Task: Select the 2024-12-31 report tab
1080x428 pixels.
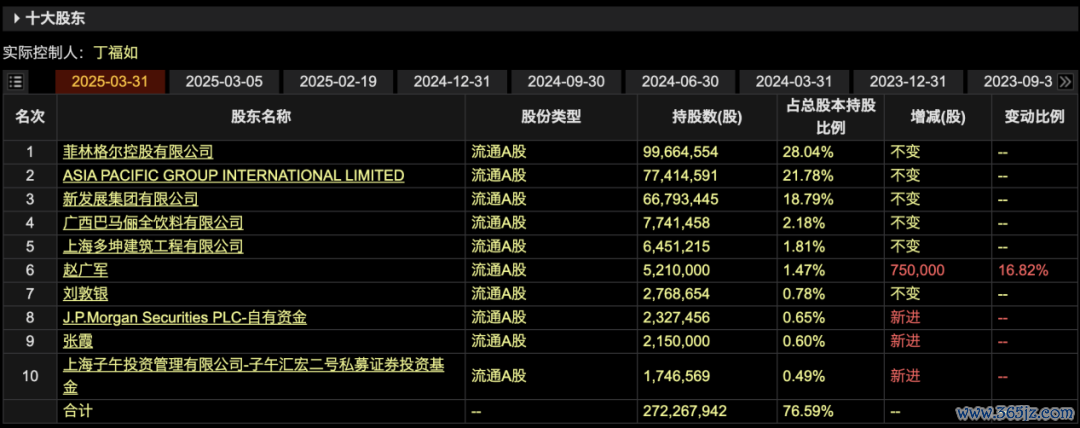Action: [x=451, y=82]
